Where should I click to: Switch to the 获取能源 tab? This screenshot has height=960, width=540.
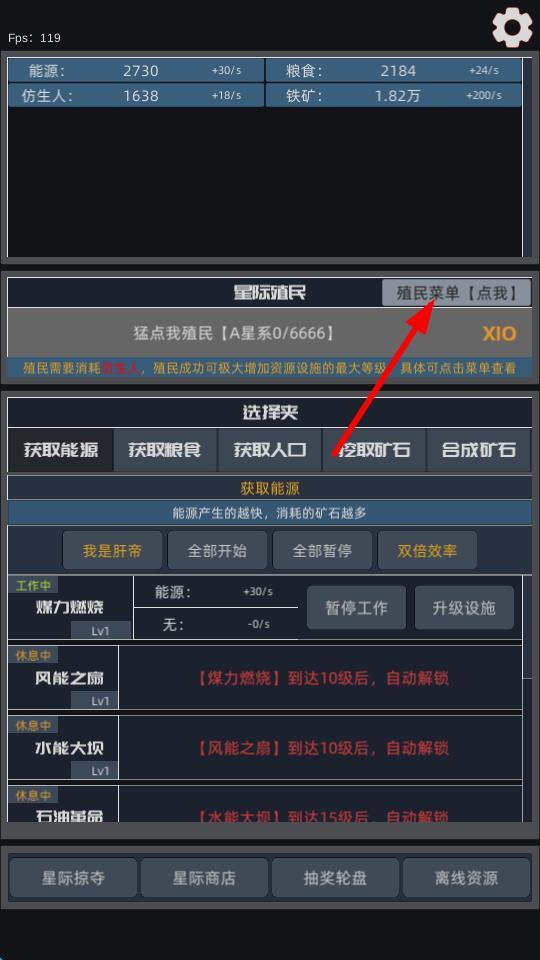coord(61,450)
